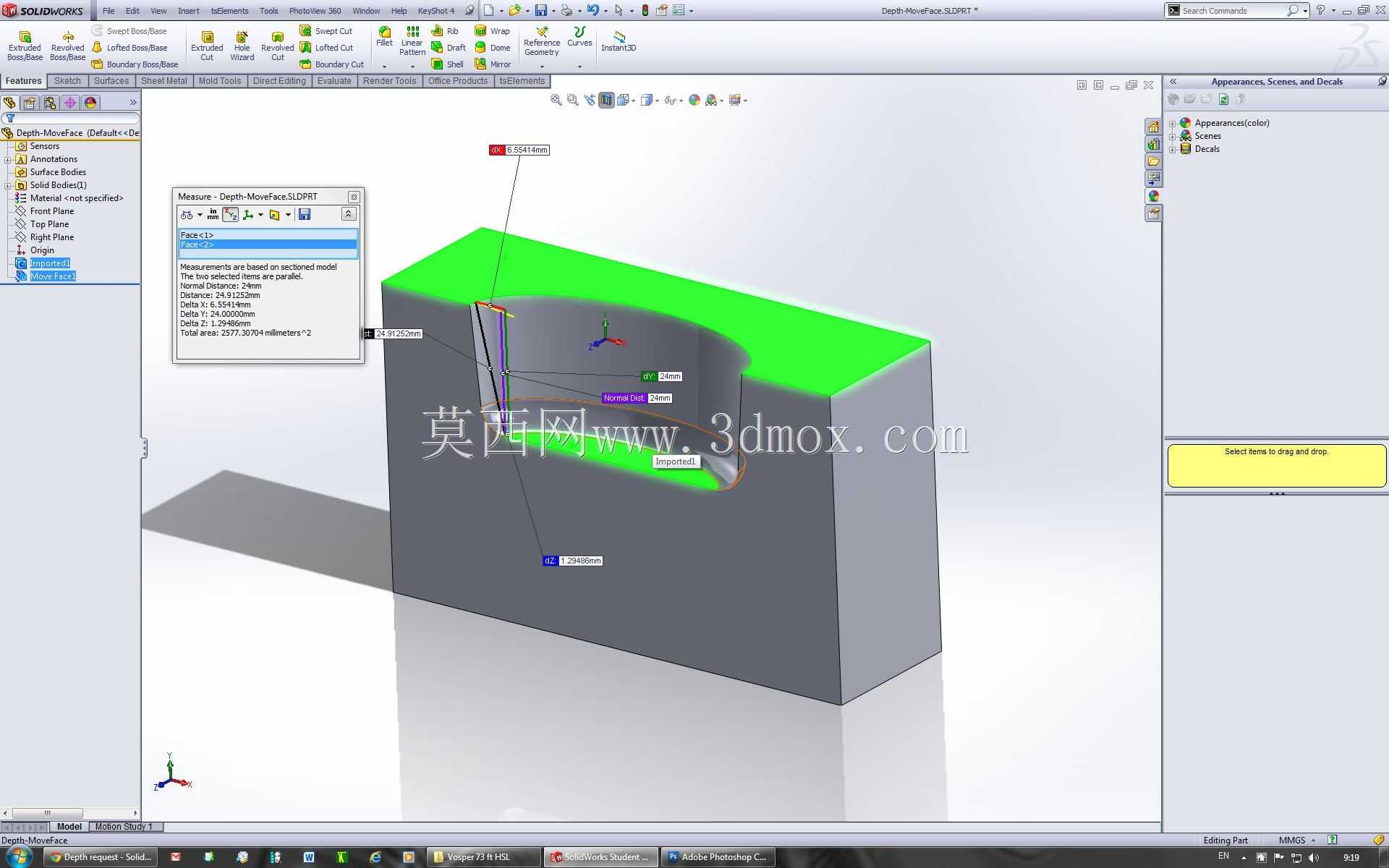1389x868 pixels.
Task: Click Zoom to Fit in view toolbar
Action: click(x=556, y=101)
